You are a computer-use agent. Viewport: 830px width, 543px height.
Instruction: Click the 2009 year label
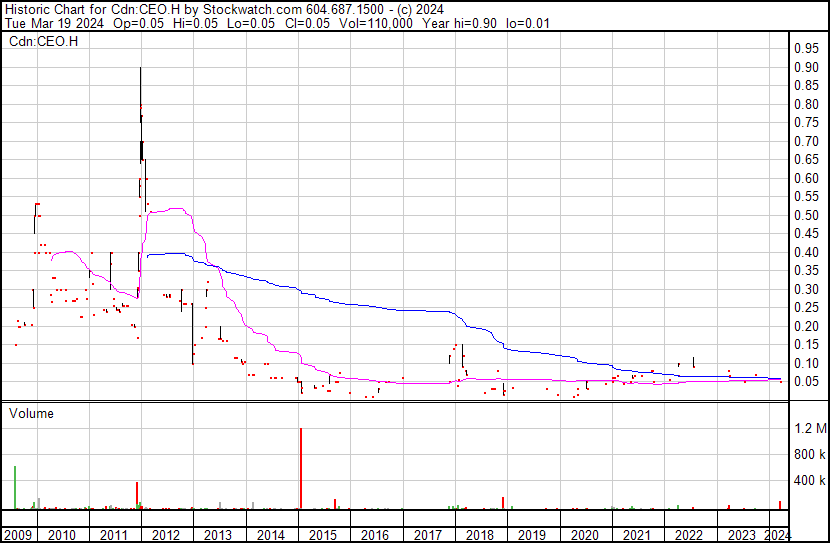coord(18,535)
